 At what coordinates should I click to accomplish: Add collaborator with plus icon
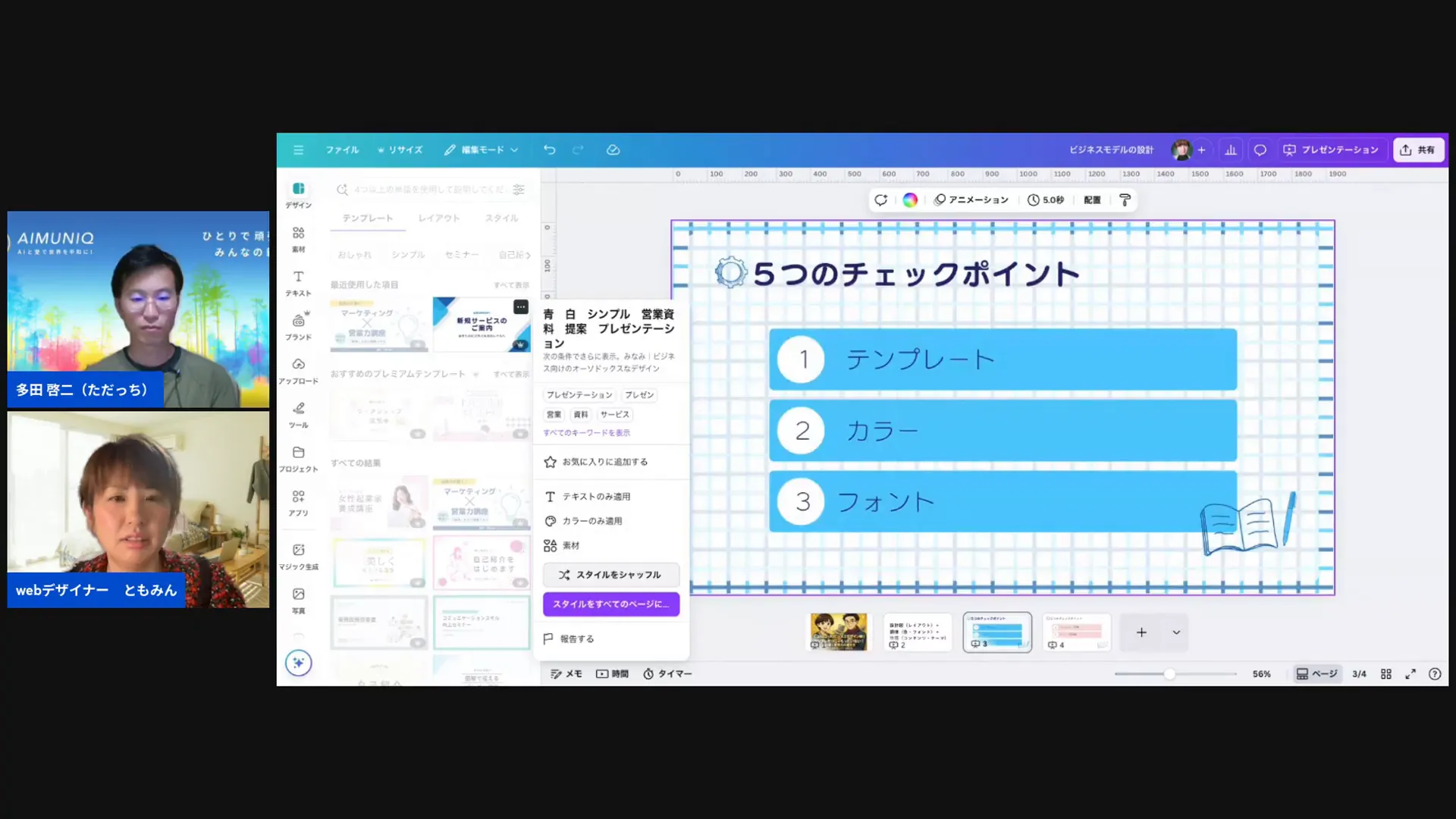tap(1201, 150)
